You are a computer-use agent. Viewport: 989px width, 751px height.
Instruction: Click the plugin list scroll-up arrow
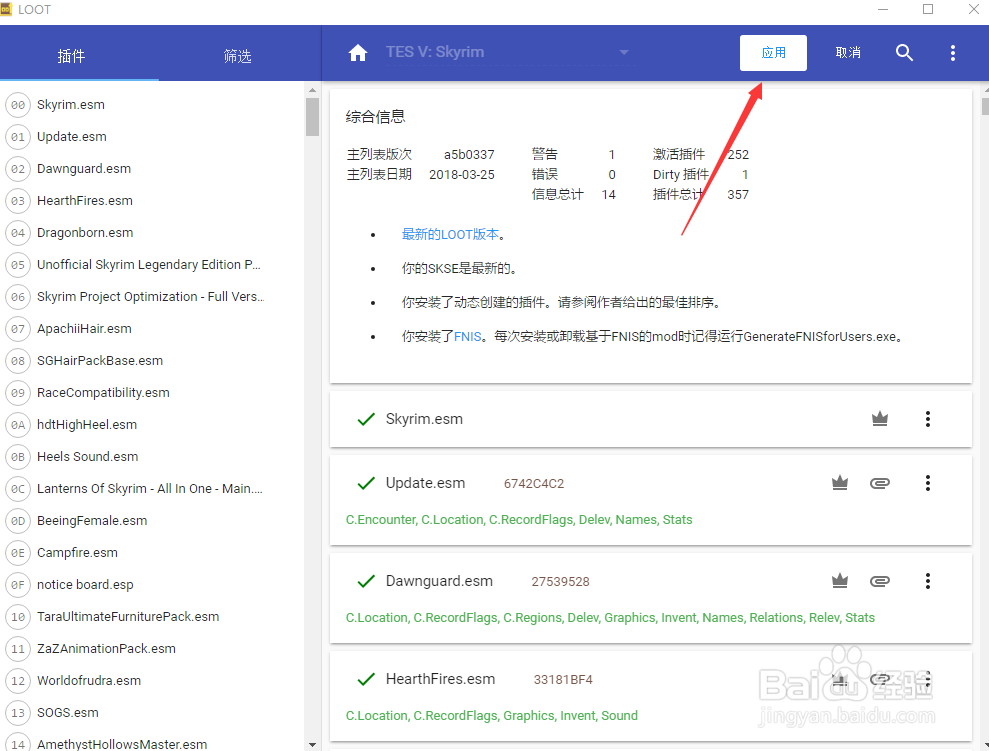point(312,90)
